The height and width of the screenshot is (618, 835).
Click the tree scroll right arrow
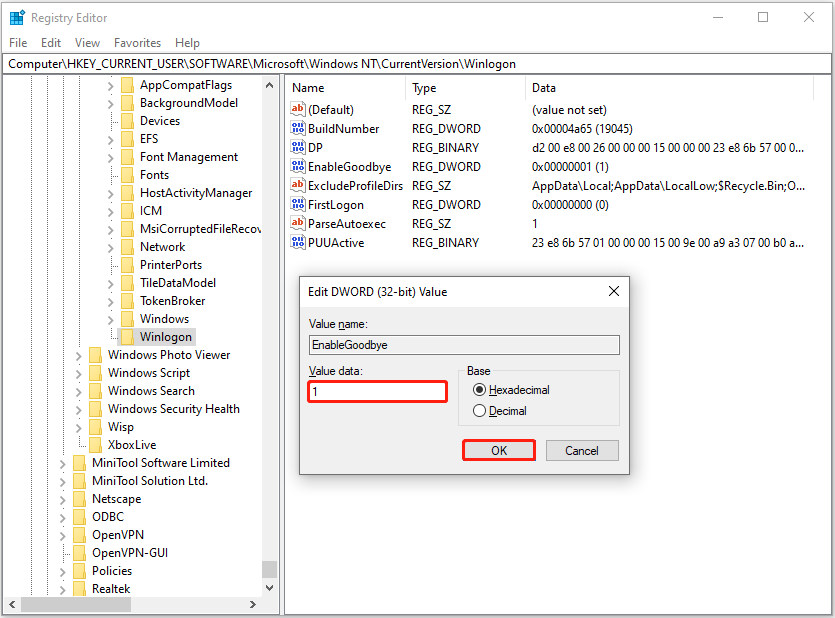pos(253,604)
